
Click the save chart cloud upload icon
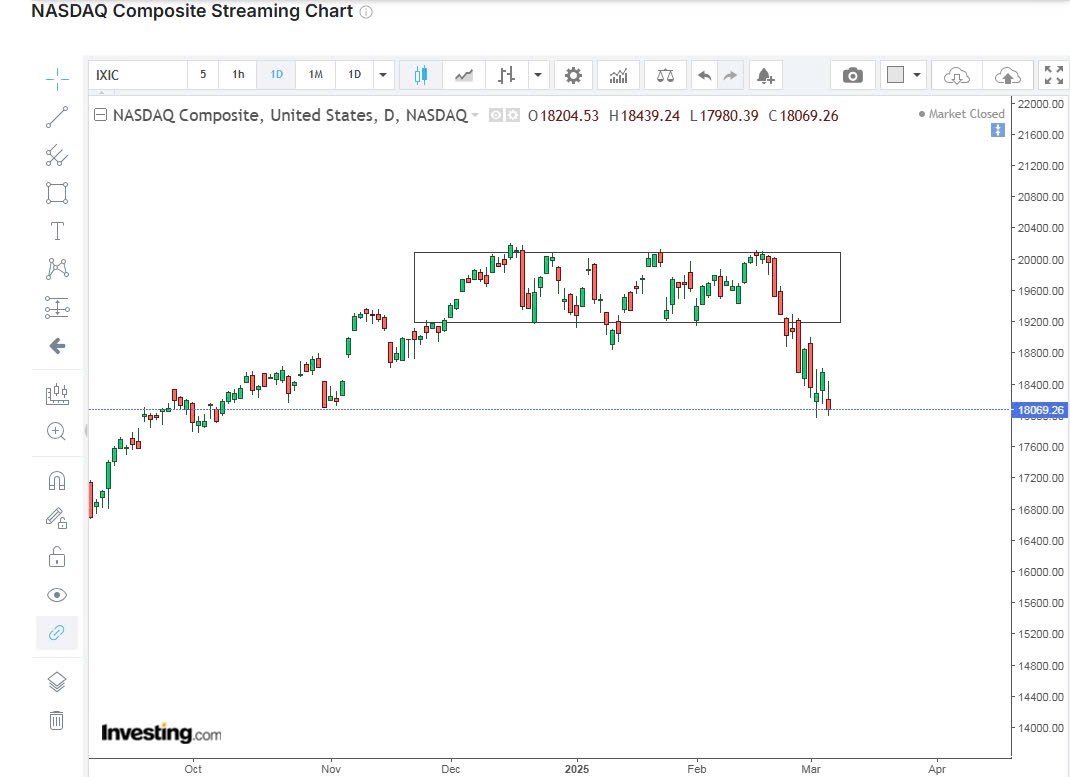coord(1007,75)
